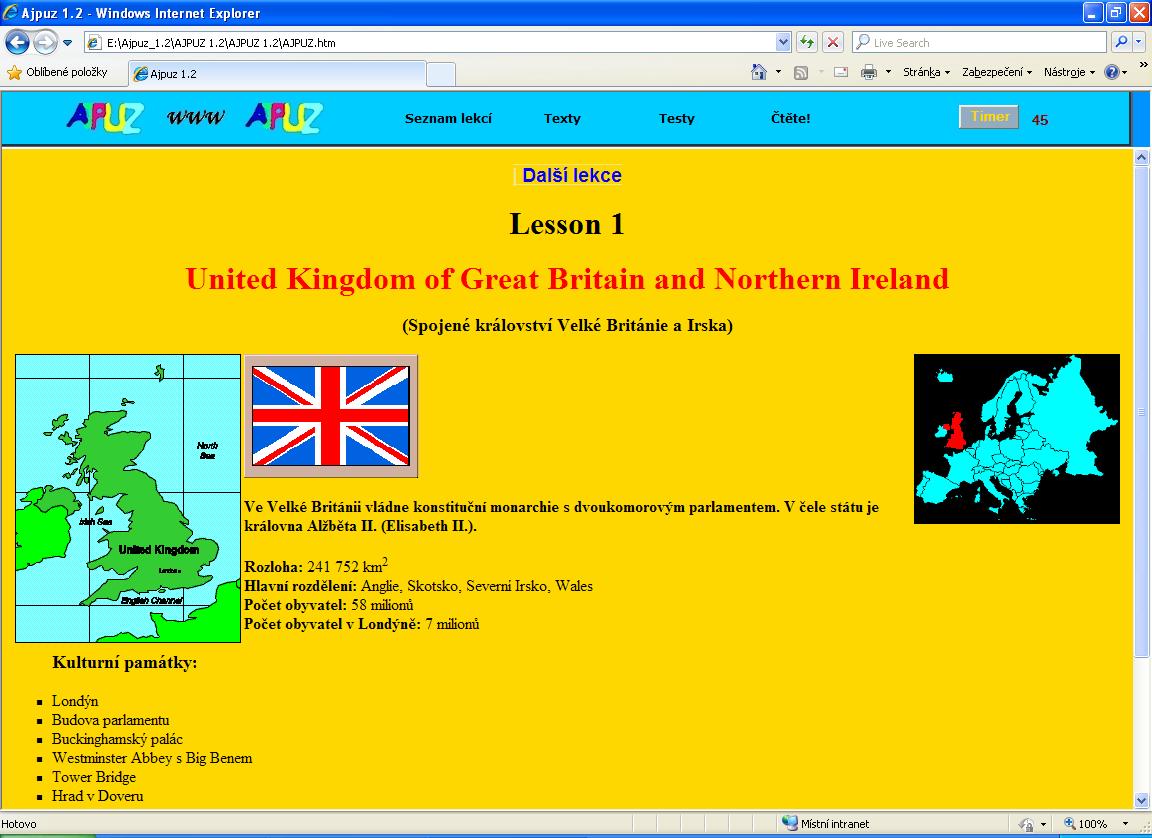Click the Internet Explorer title bar icon
Screen dimensions: 1152x838
pos(10,12)
